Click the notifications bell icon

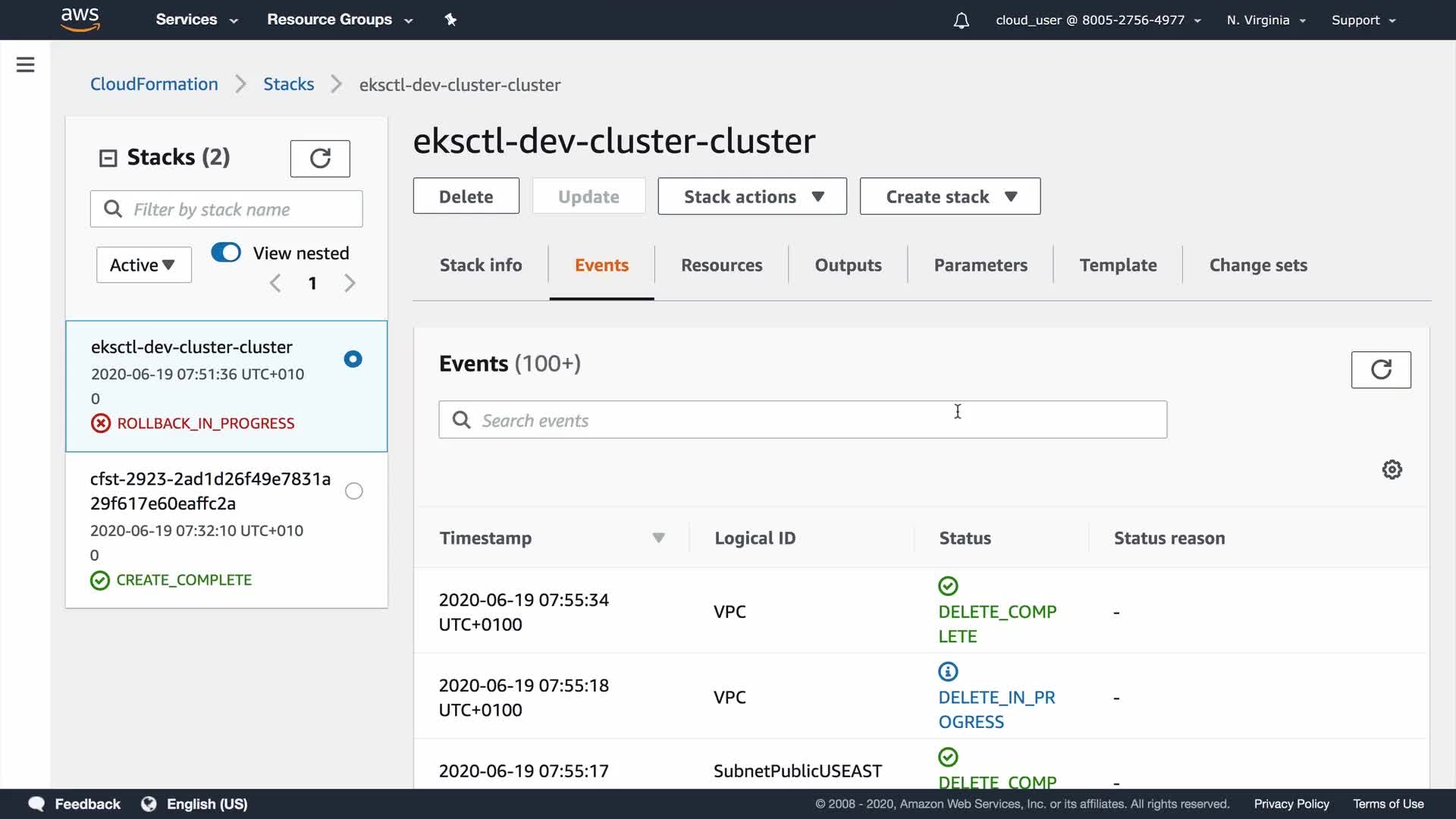(x=961, y=20)
